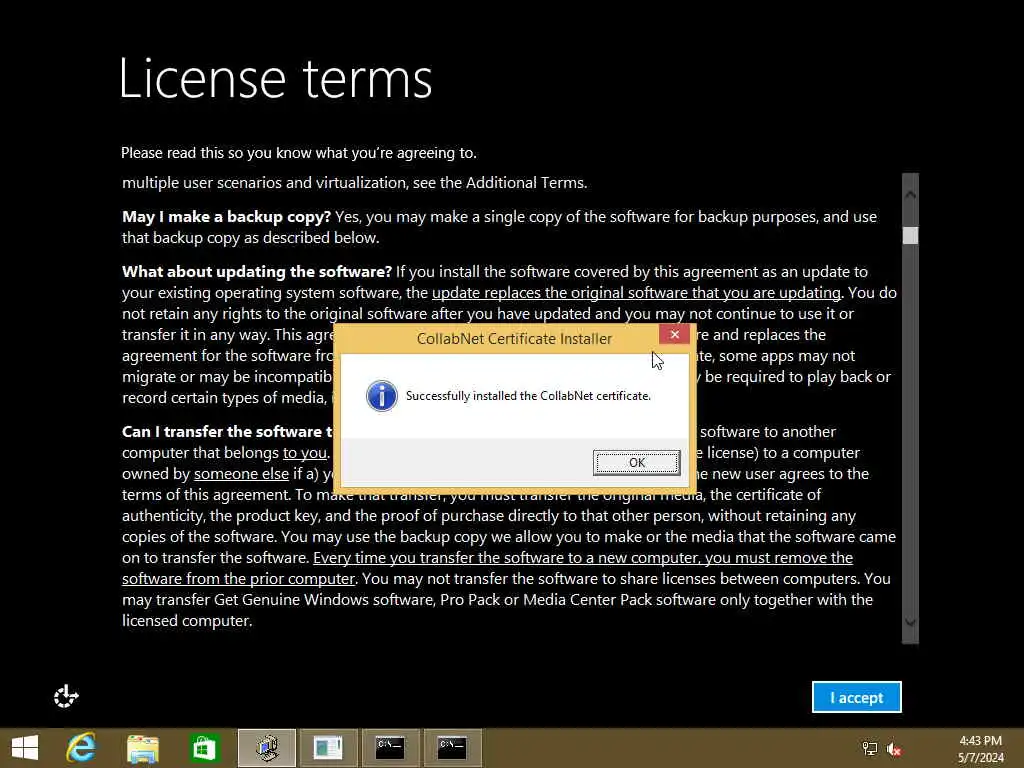Viewport: 1024px width, 768px height.
Task: Click the 'License terms' heading
Action: tap(276, 78)
